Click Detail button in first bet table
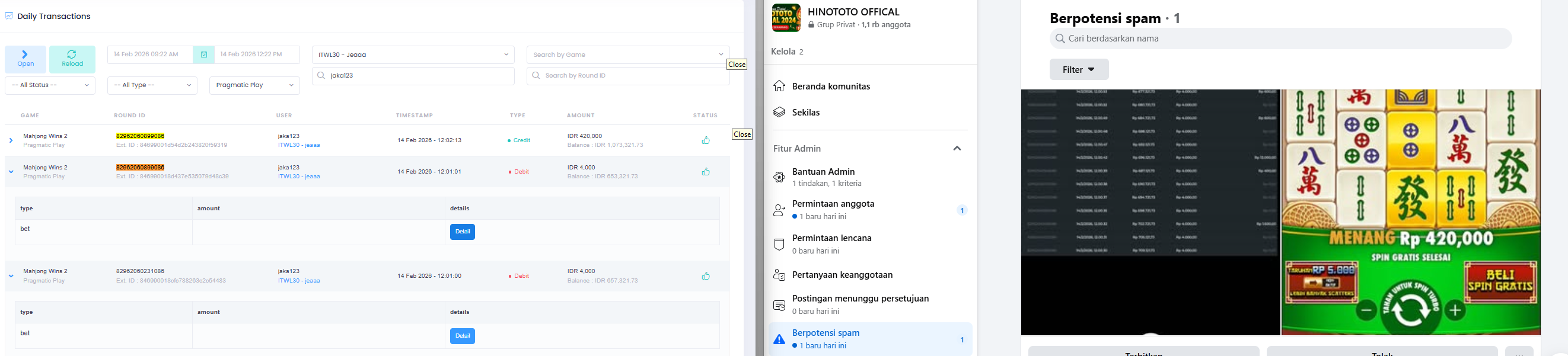The image size is (1568, 356). pyautogui.click(x=463, y=232)
